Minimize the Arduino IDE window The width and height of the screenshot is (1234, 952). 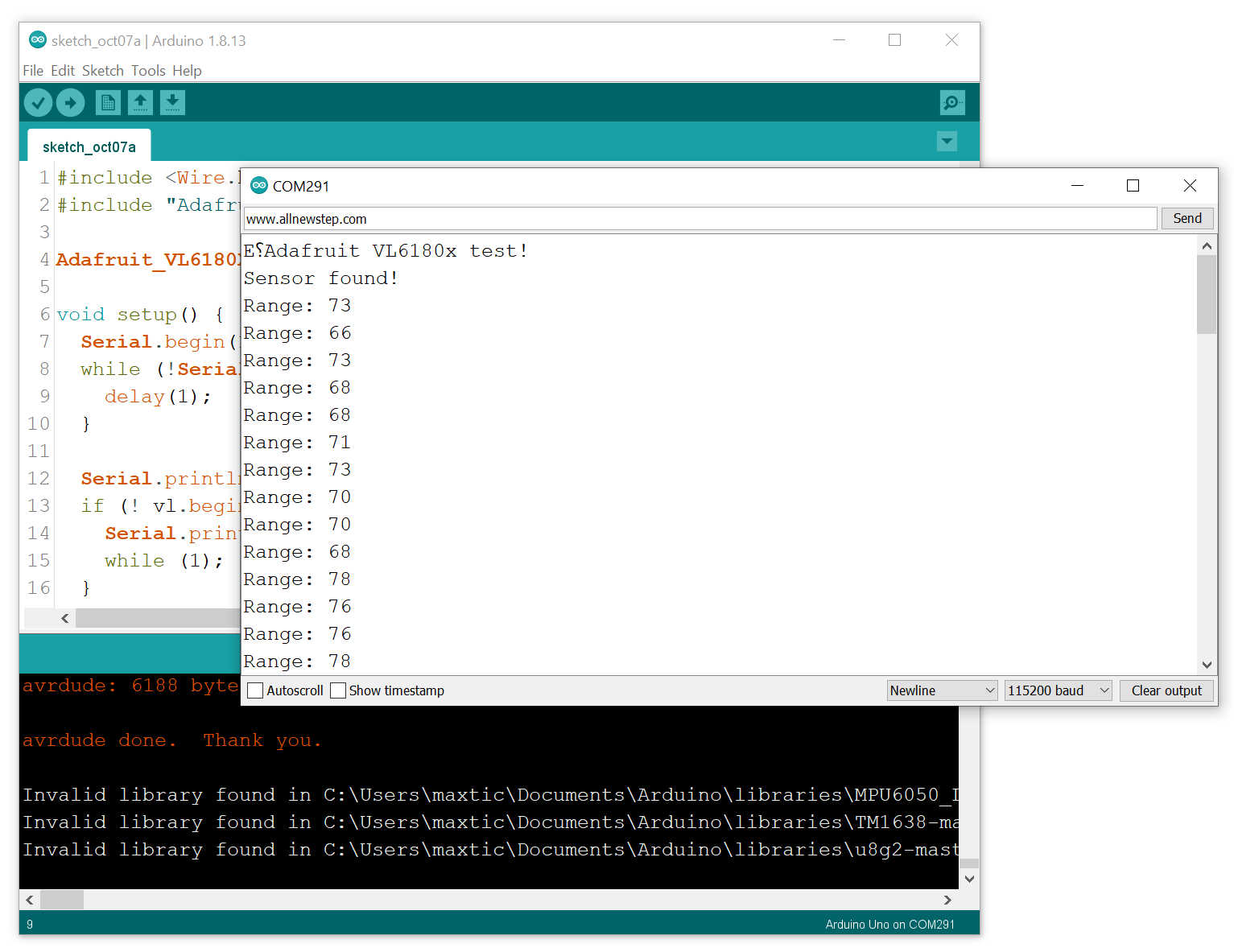(x=839, y=39)
